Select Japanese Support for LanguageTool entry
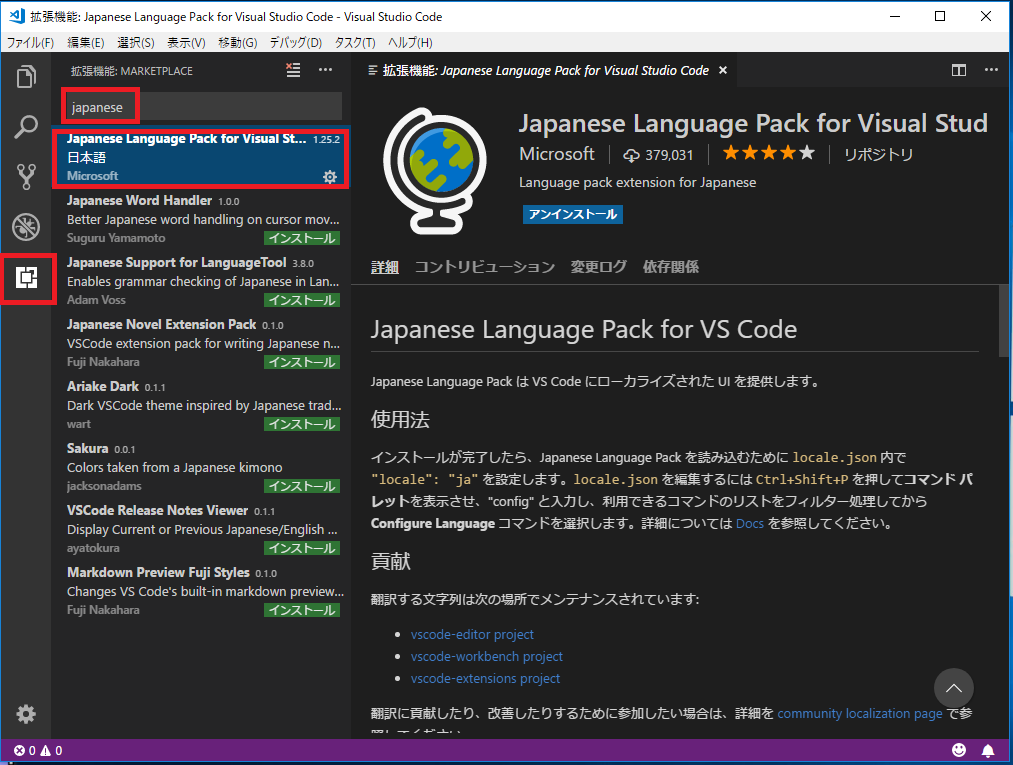The height and width of the screenshot is (765, 1013). (x=202, y=282)
